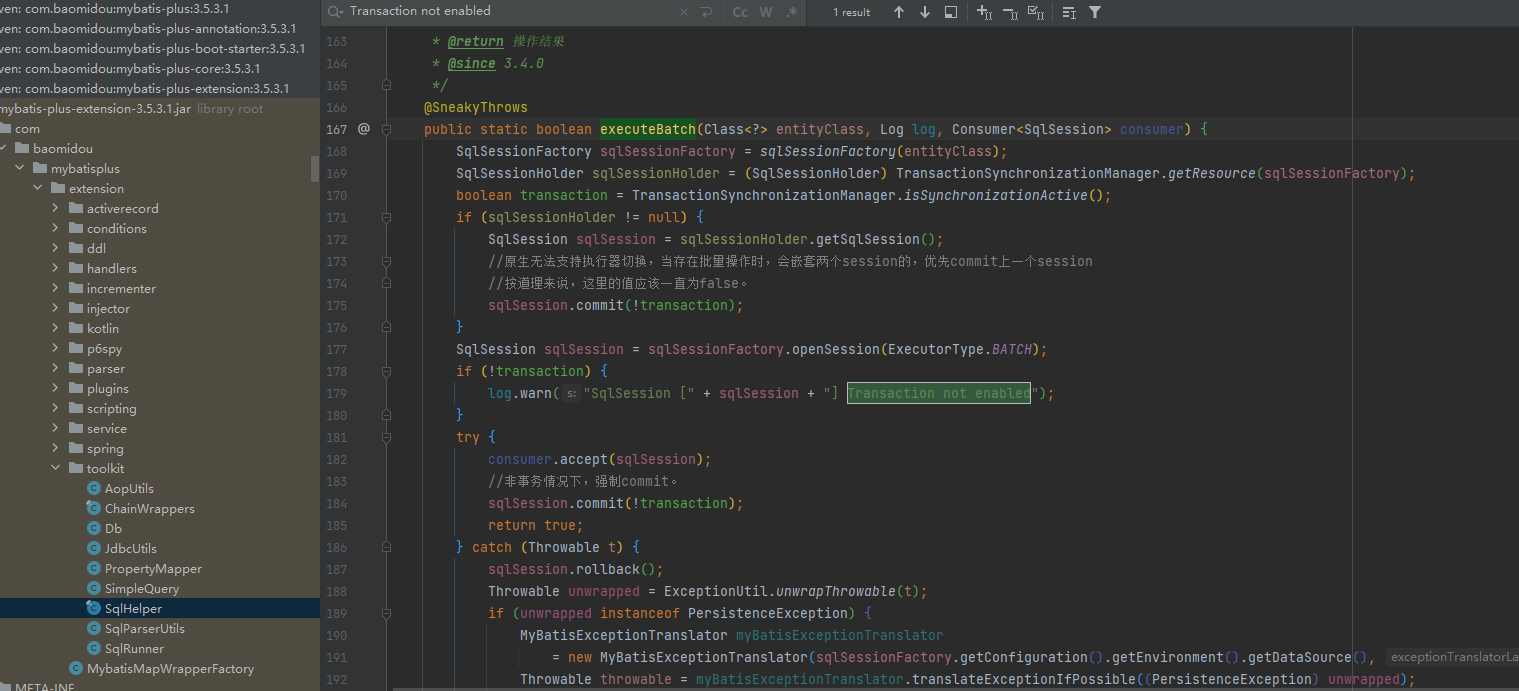Click the search history magnifier icon
1519x691 pixels.
[336, 12]
